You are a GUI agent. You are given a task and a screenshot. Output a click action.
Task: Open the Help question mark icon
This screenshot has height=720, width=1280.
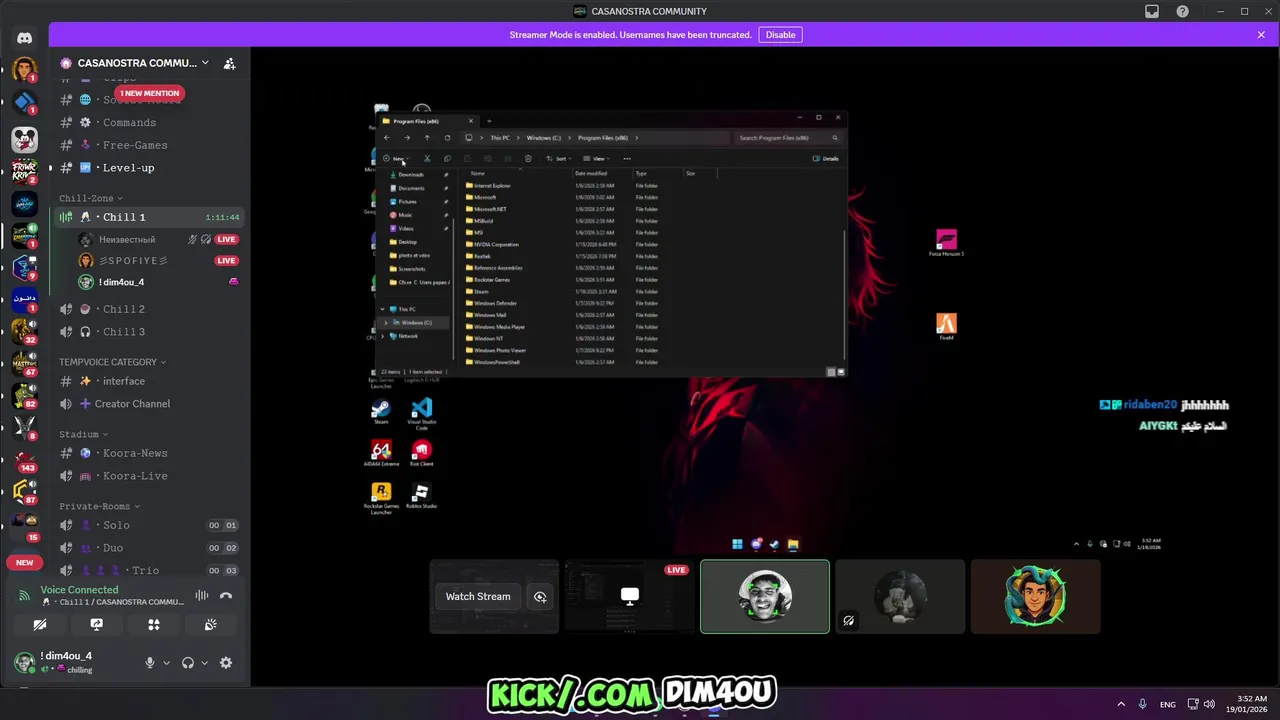tap(1183, 11)
